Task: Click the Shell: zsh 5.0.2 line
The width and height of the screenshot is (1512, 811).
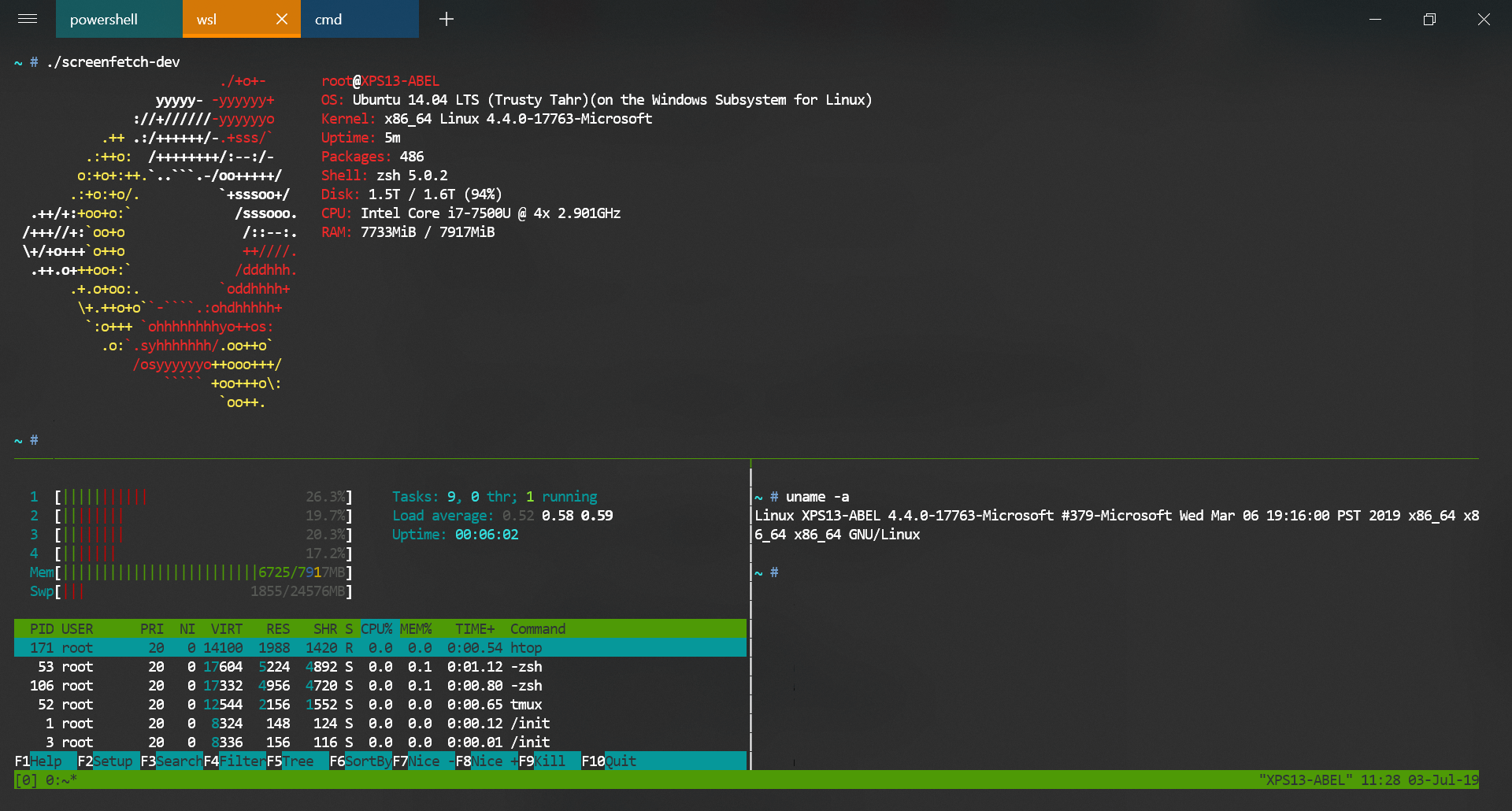Action: (x=384, y=176)
